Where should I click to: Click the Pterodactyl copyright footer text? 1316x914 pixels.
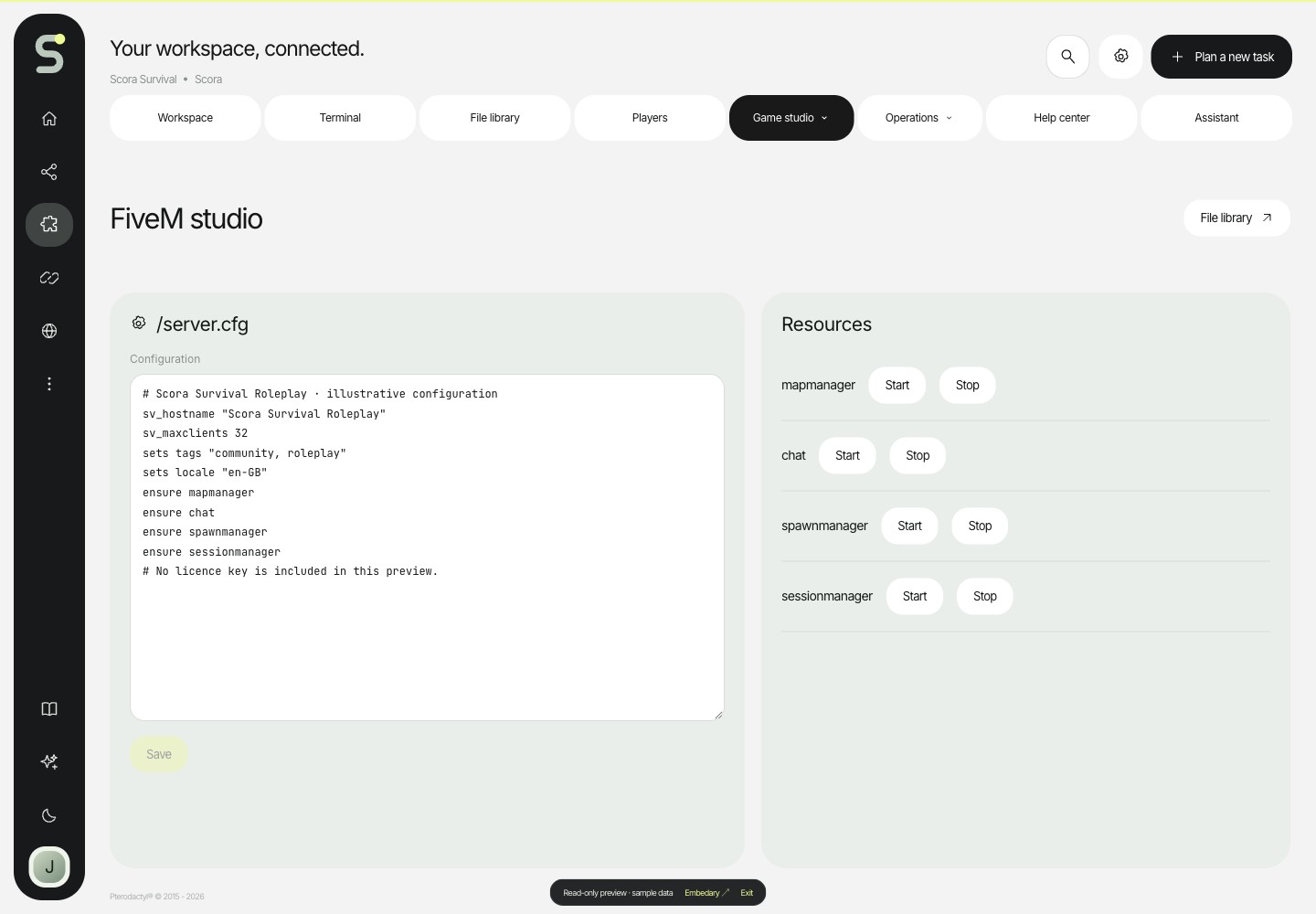157,897
